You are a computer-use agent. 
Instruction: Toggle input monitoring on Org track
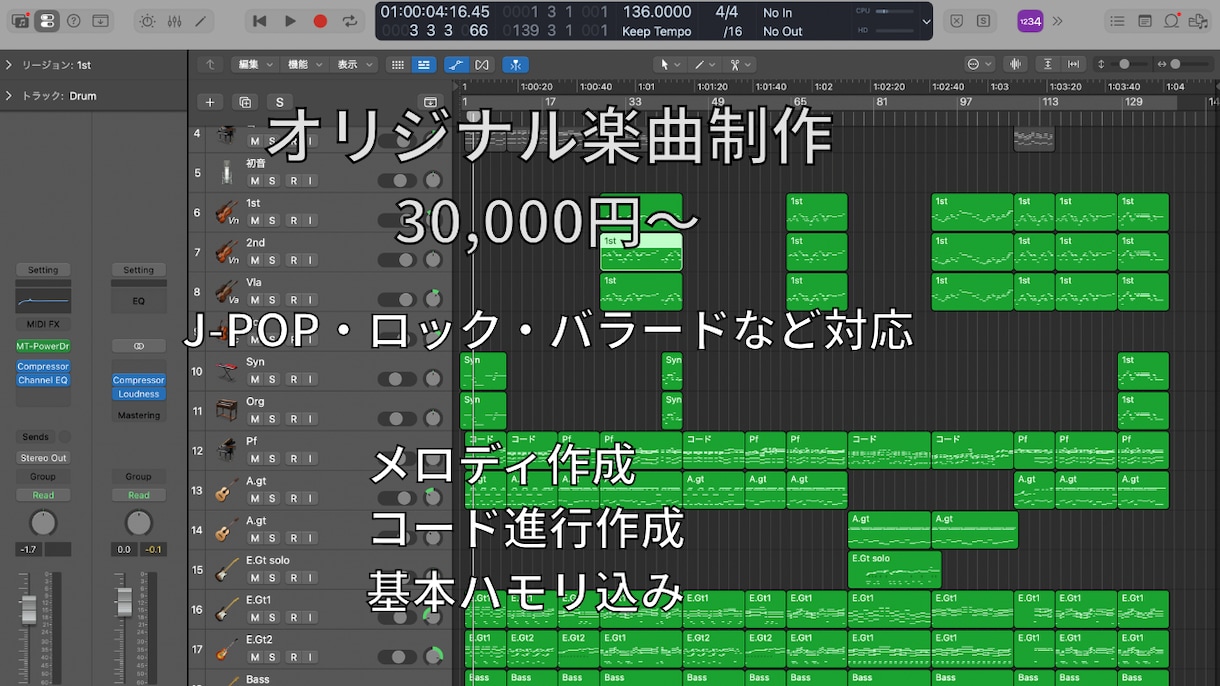(x=311, y=419)
